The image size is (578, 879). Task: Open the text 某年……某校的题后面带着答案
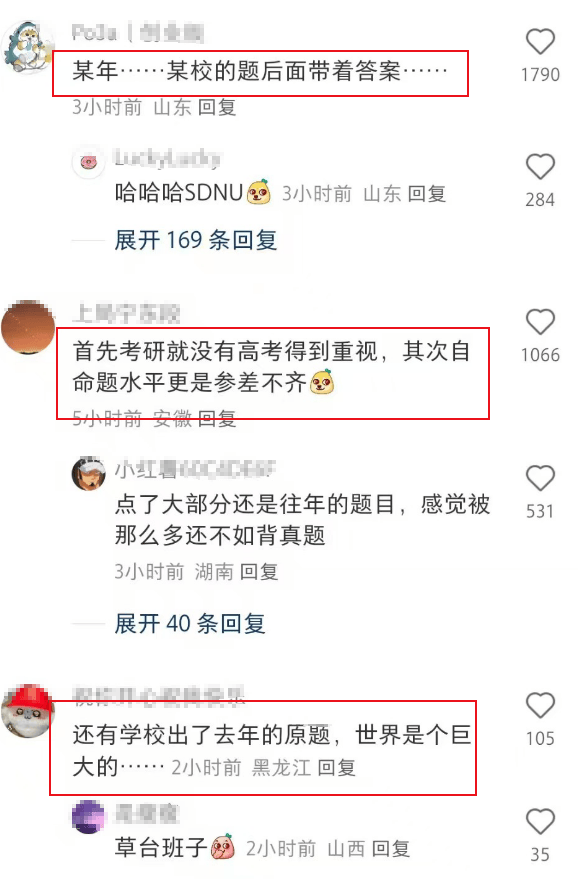pyautogui.click(x=260, y=71)
